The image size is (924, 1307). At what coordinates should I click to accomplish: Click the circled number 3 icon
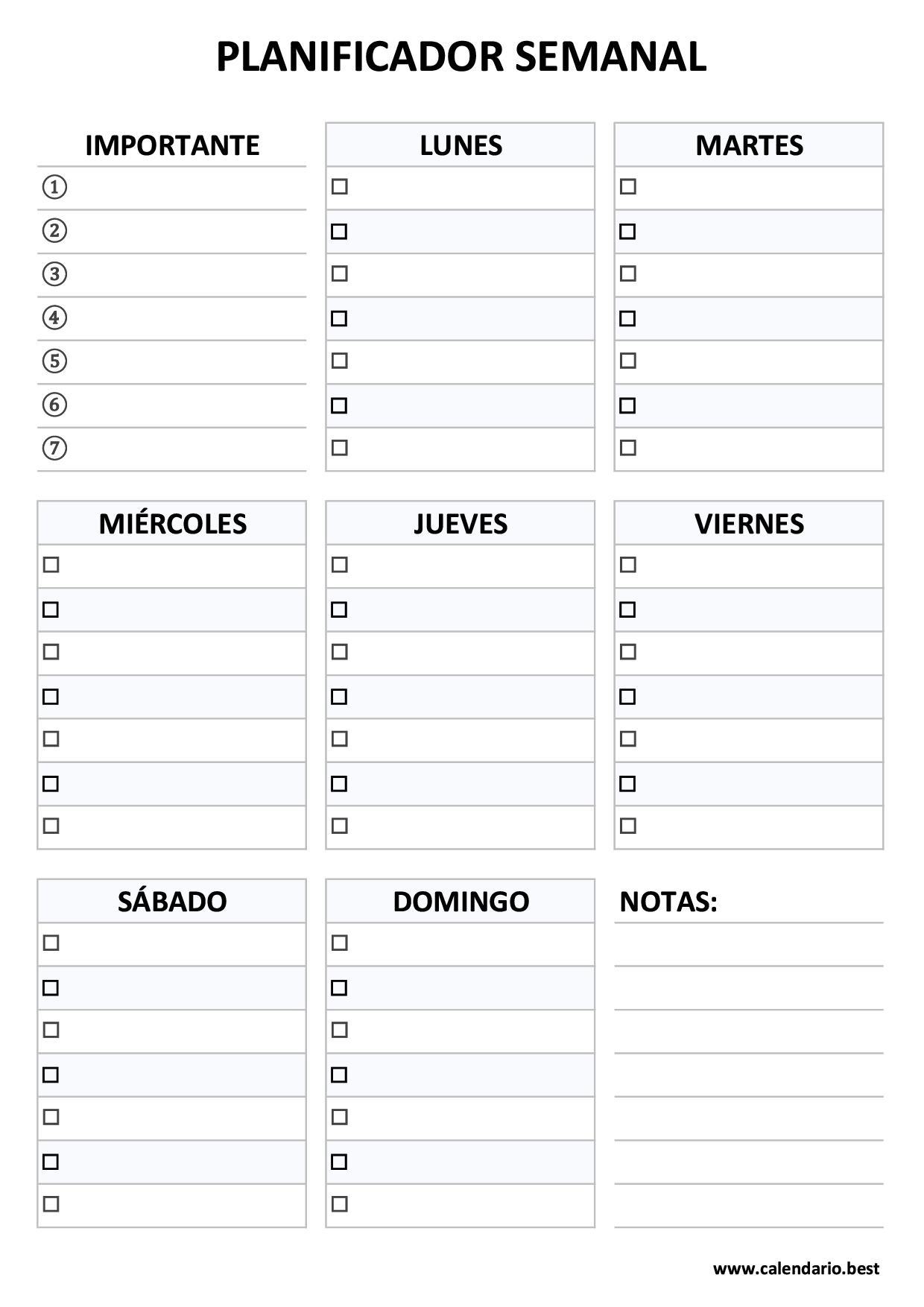(54, 274)
